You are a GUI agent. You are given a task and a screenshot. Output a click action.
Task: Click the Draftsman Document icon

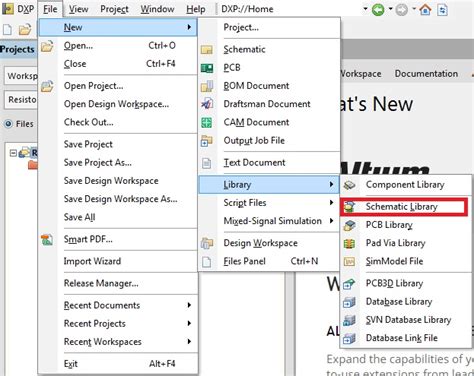point(207,104)
